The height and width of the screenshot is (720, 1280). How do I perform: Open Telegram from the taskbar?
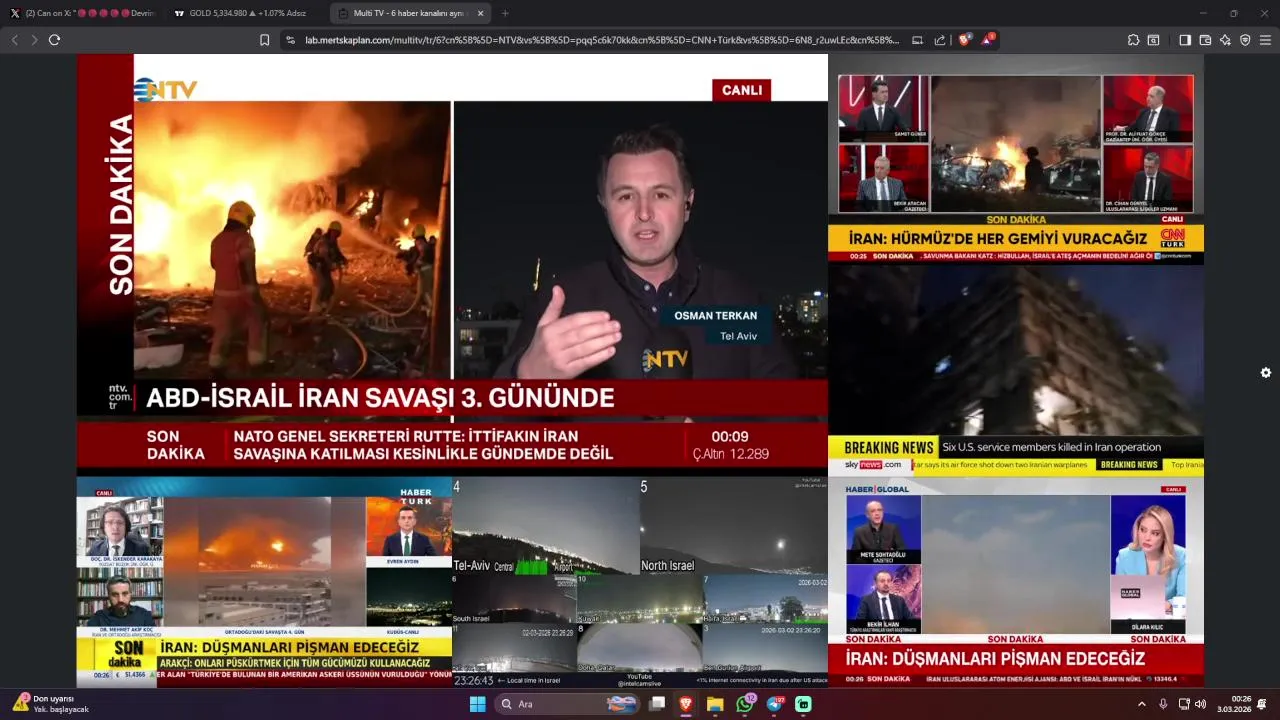click(774, 704)
